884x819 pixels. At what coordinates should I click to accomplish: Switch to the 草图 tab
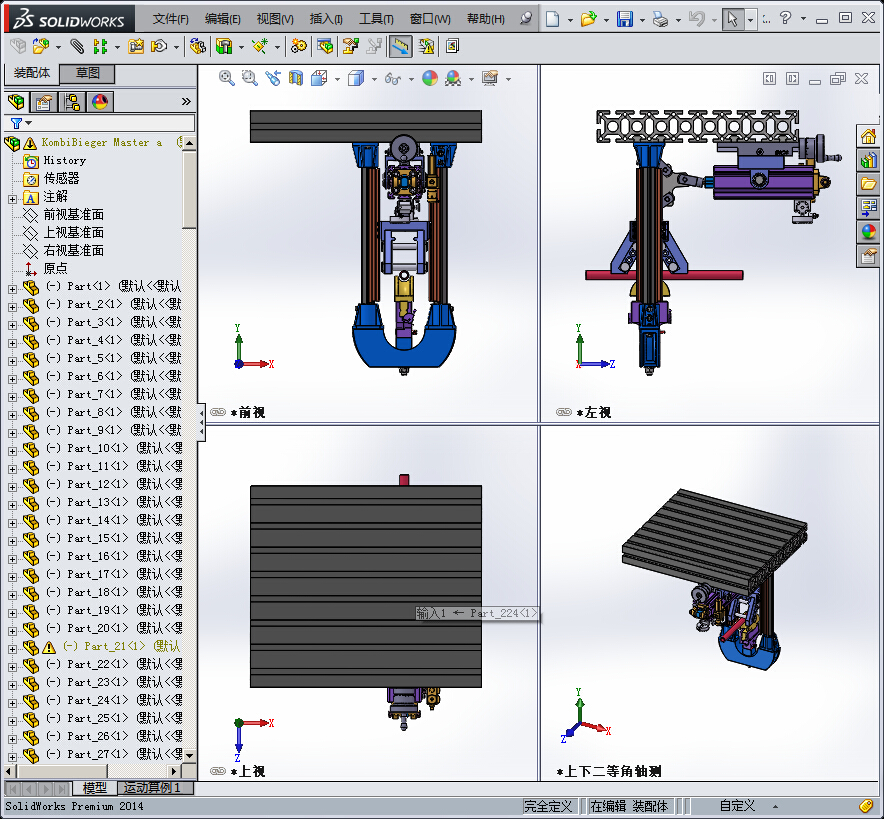point(87,73)
